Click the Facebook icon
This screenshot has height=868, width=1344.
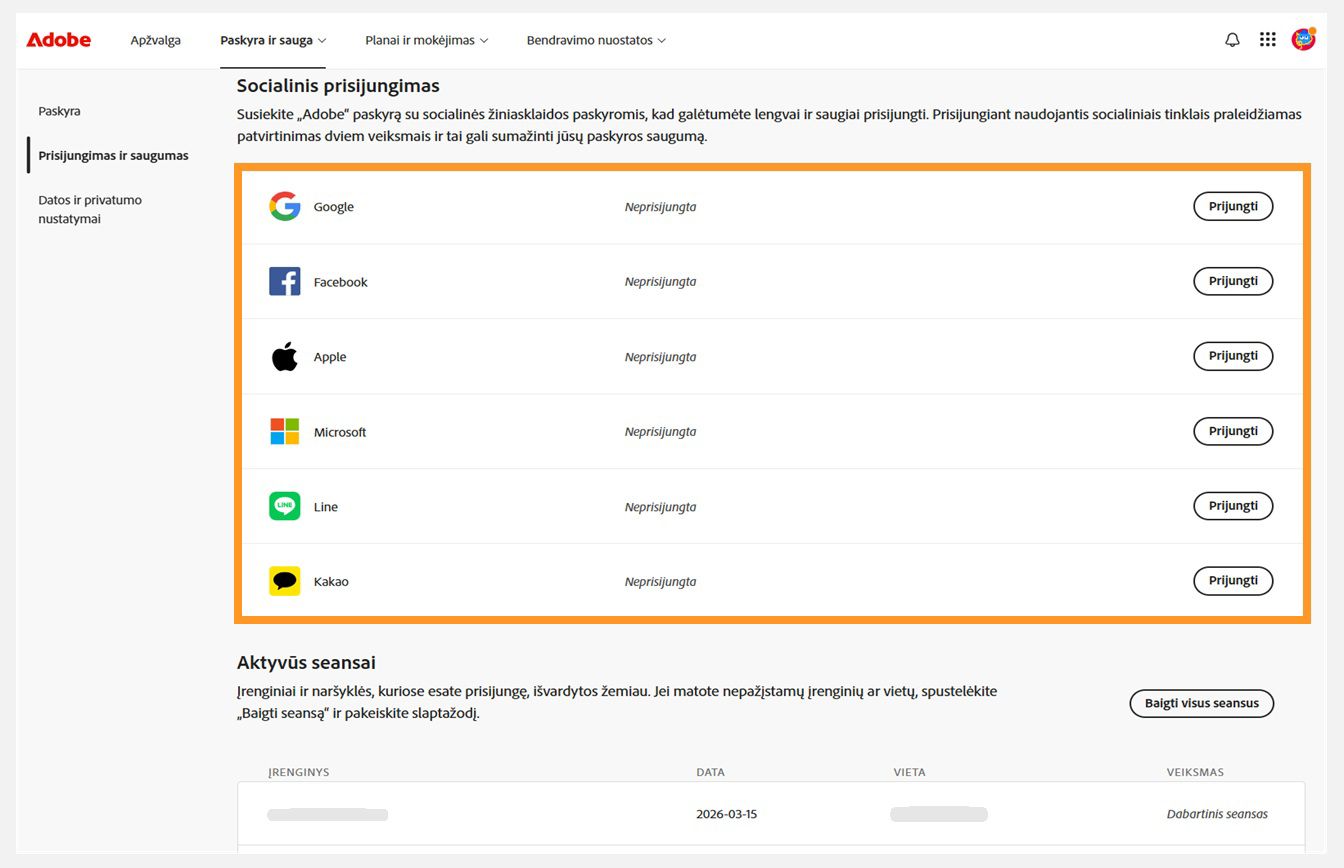click(x=284, y=281)
